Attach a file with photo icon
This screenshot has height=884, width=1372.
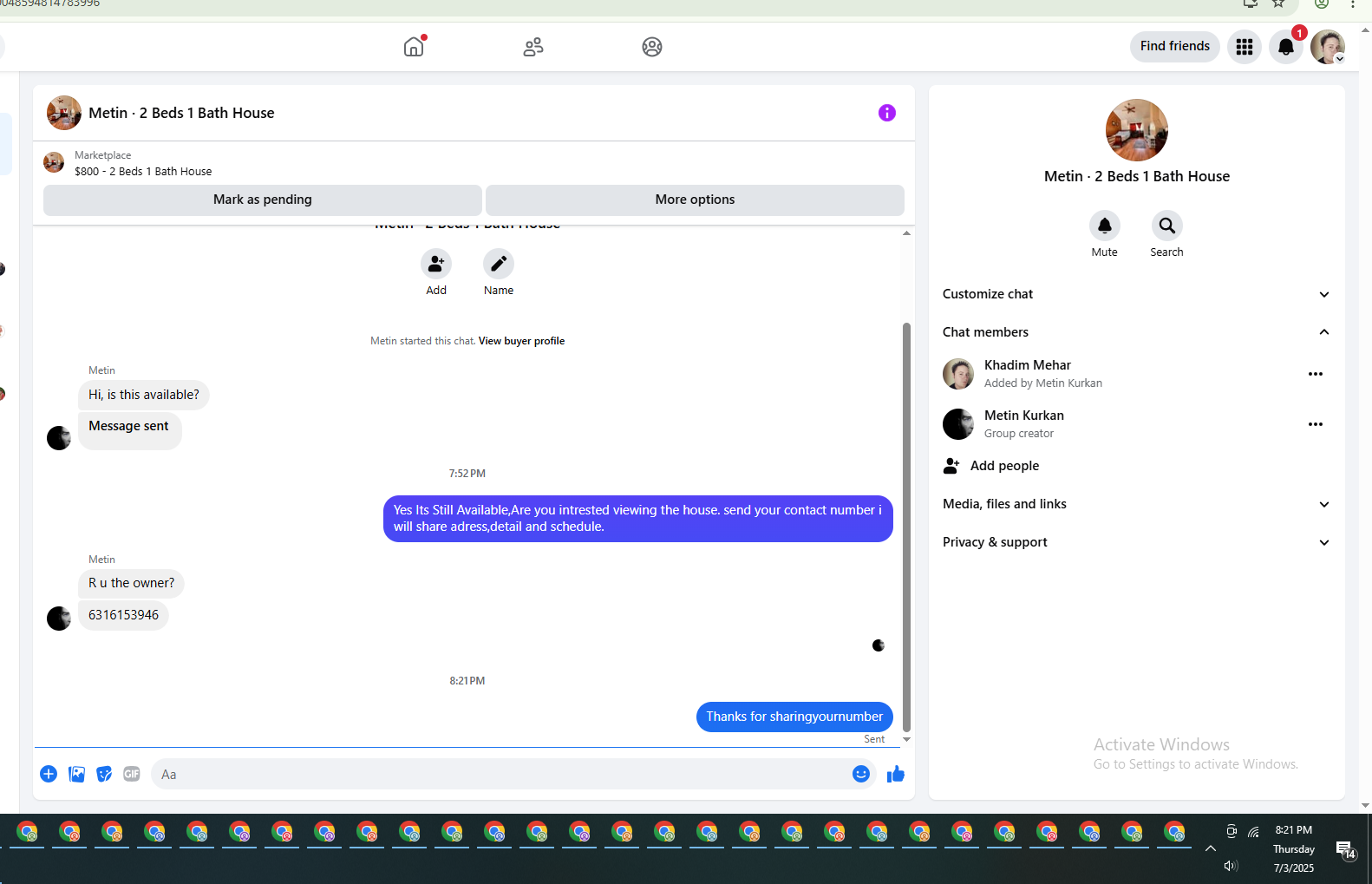(76, 774)
